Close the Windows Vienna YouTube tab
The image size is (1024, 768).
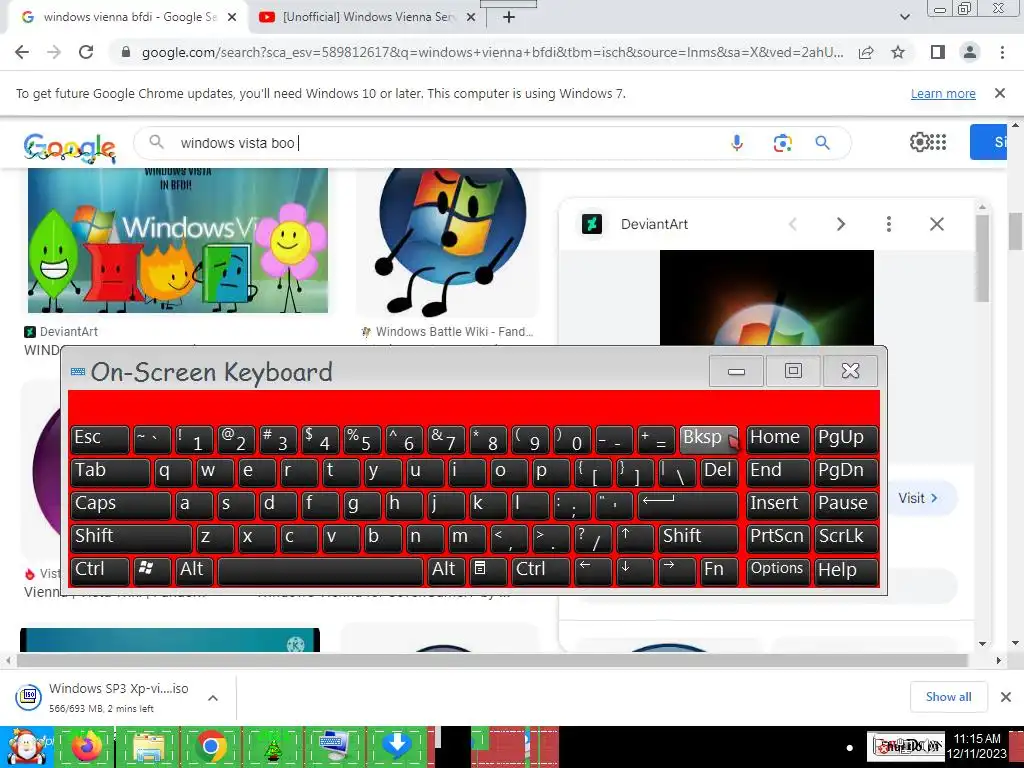pos(470,17)
